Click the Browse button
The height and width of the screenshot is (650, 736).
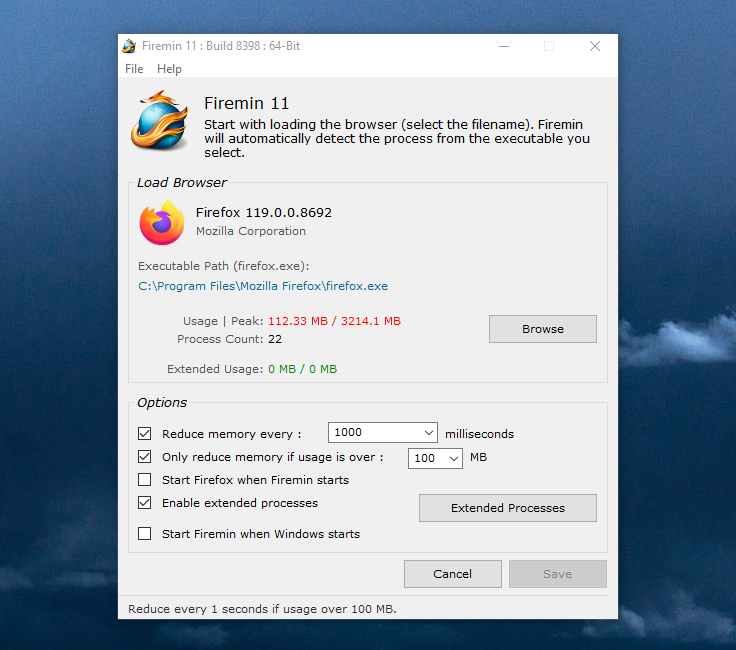point(543,329)
